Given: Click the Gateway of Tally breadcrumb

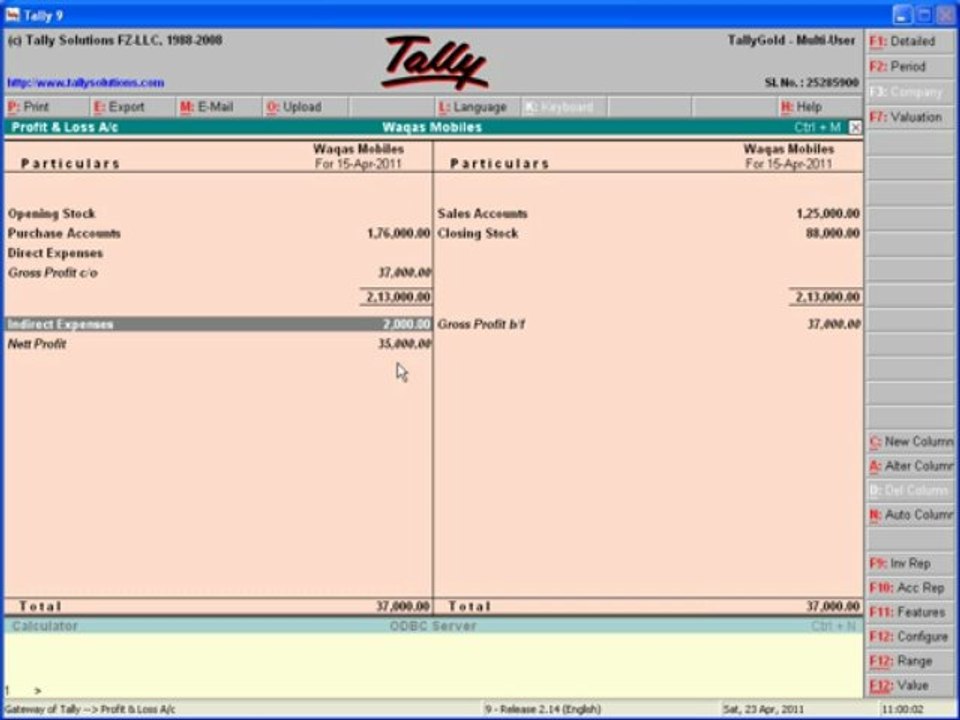Looking at the screenshot, I should point(90,710).
